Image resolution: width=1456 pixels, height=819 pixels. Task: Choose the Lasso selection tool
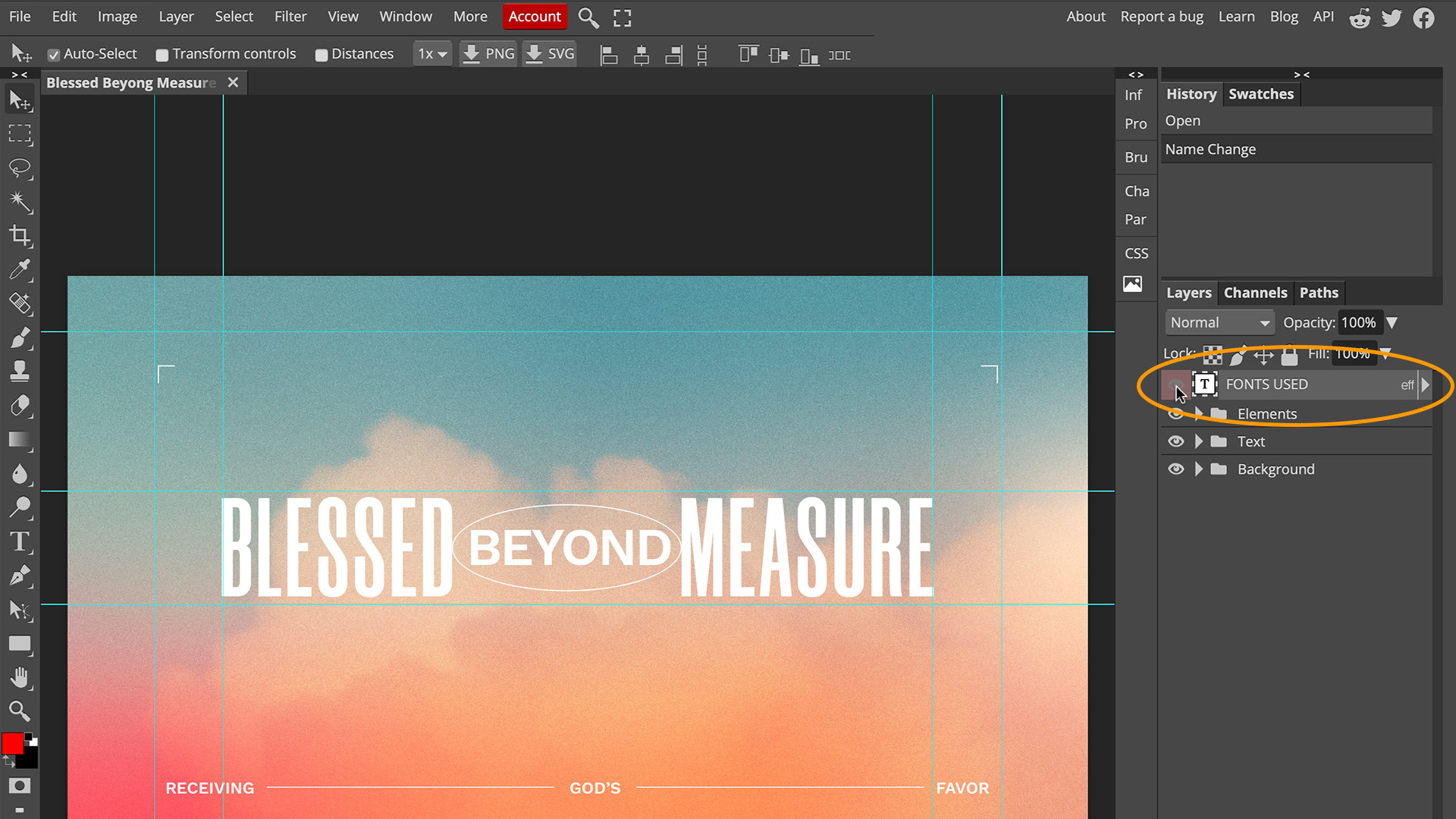20,168
